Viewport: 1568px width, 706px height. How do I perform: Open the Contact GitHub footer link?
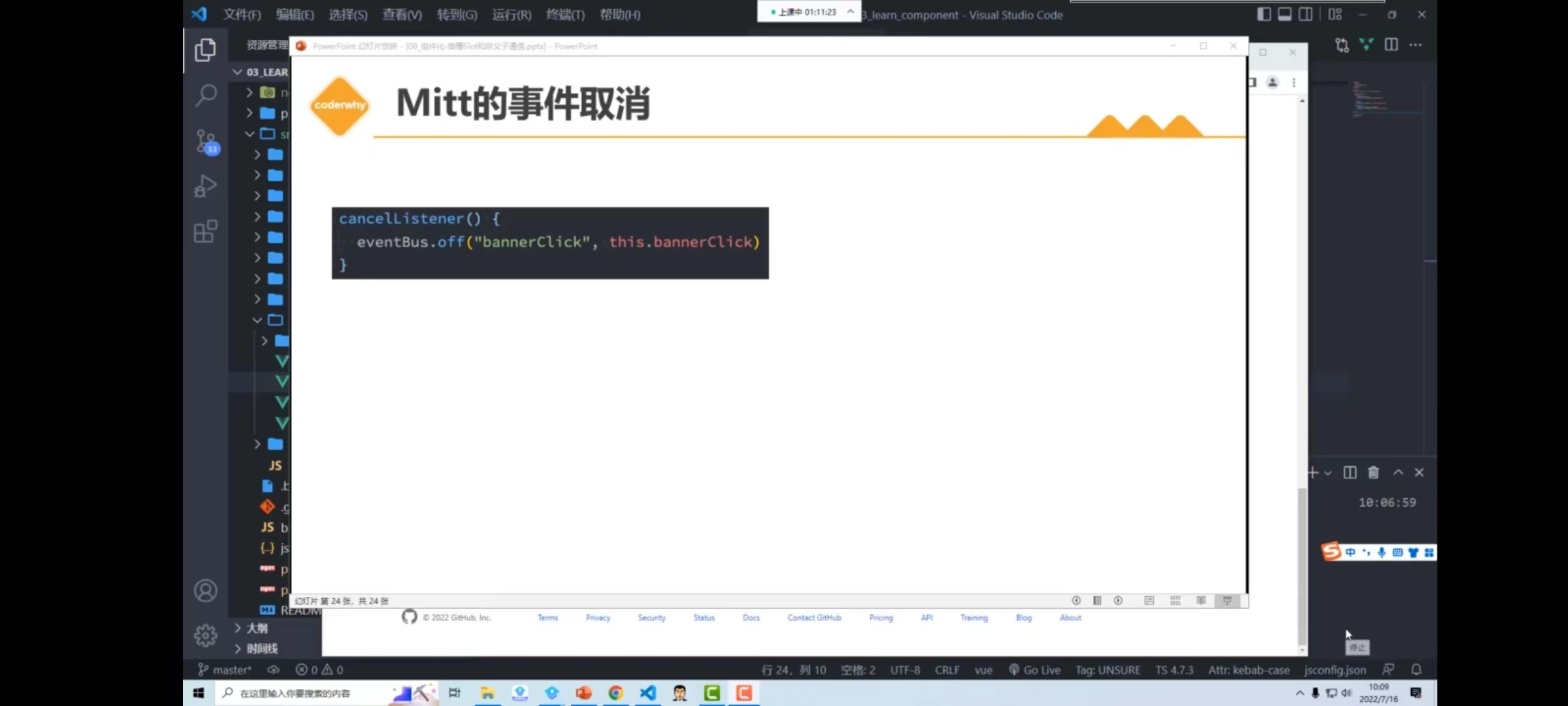[x=814, y=618]
